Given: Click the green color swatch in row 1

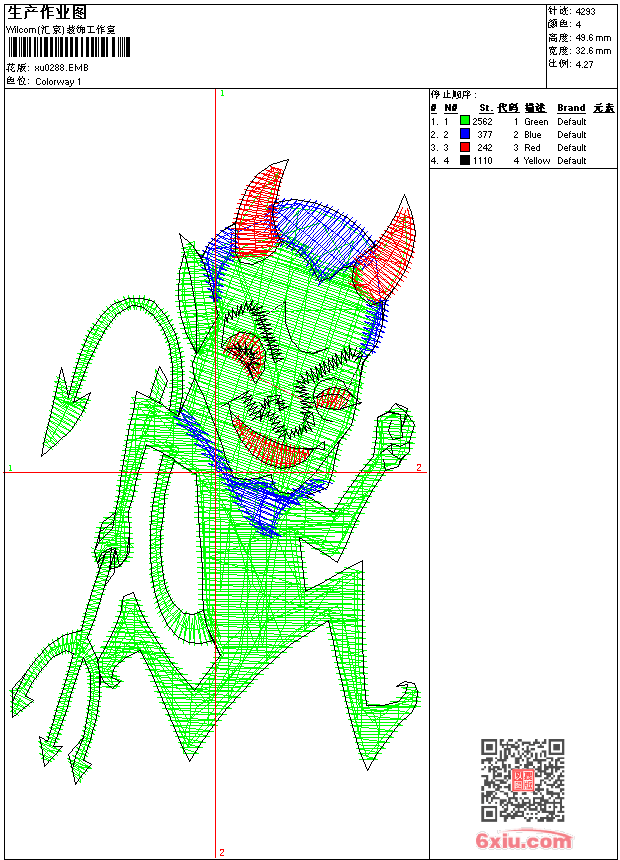Looking at the screenshot, I should pyautogui.click(x=465, y=122).
